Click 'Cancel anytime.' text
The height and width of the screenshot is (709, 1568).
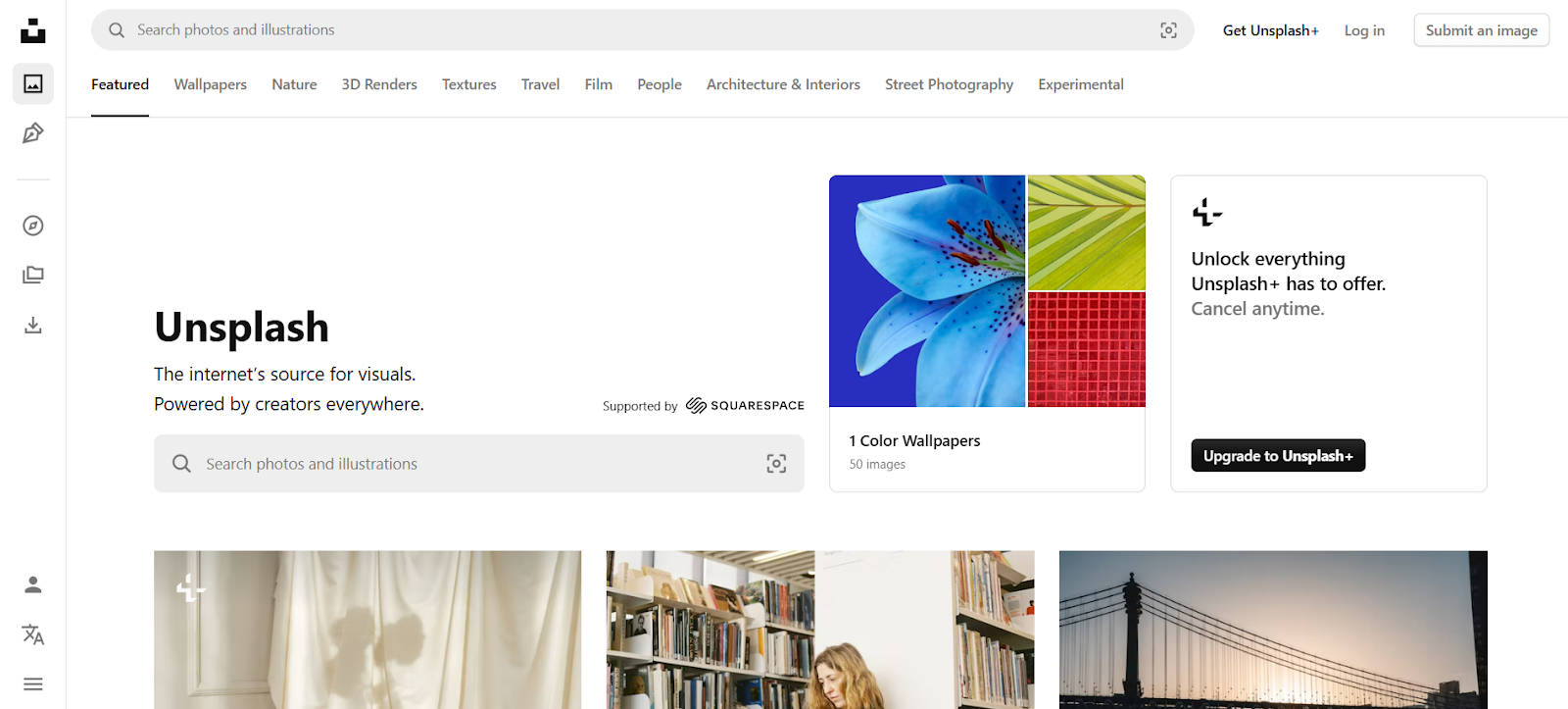[x=1258, y=309]
